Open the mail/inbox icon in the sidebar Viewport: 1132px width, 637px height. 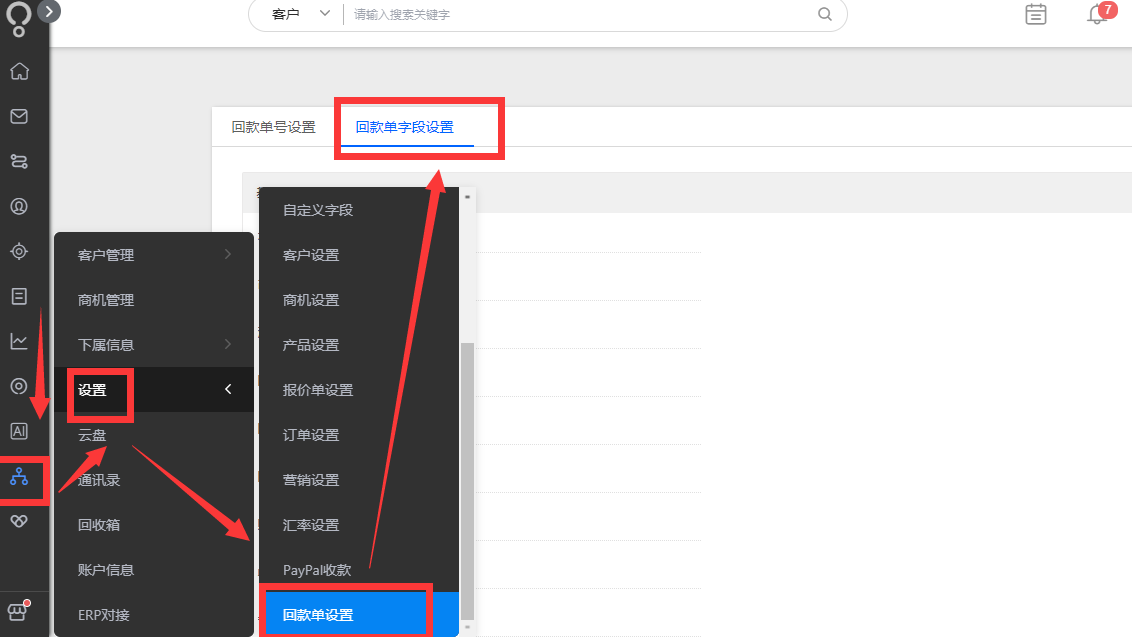click(x=20, y=116)
